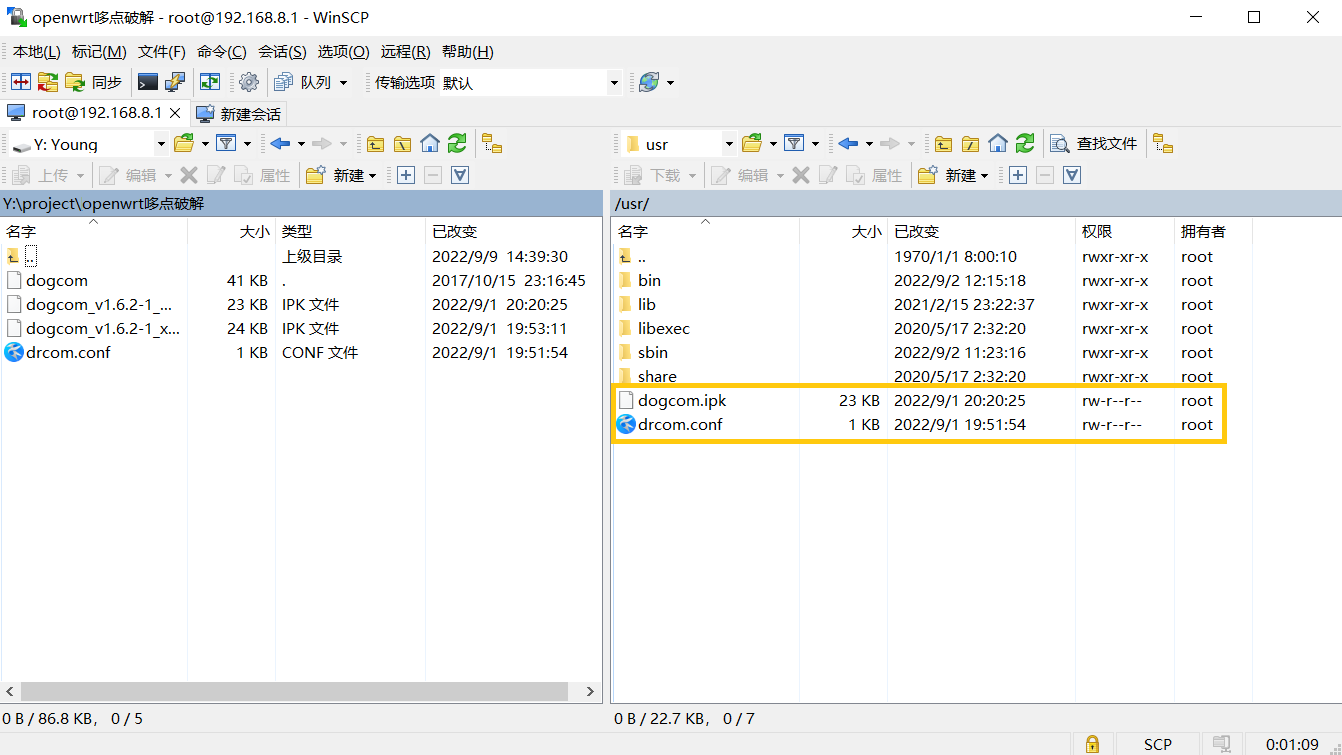The width and height of the screenshot is (1342, 755).
Task: Open the terminal console icon
Action: tap(148, 82)
